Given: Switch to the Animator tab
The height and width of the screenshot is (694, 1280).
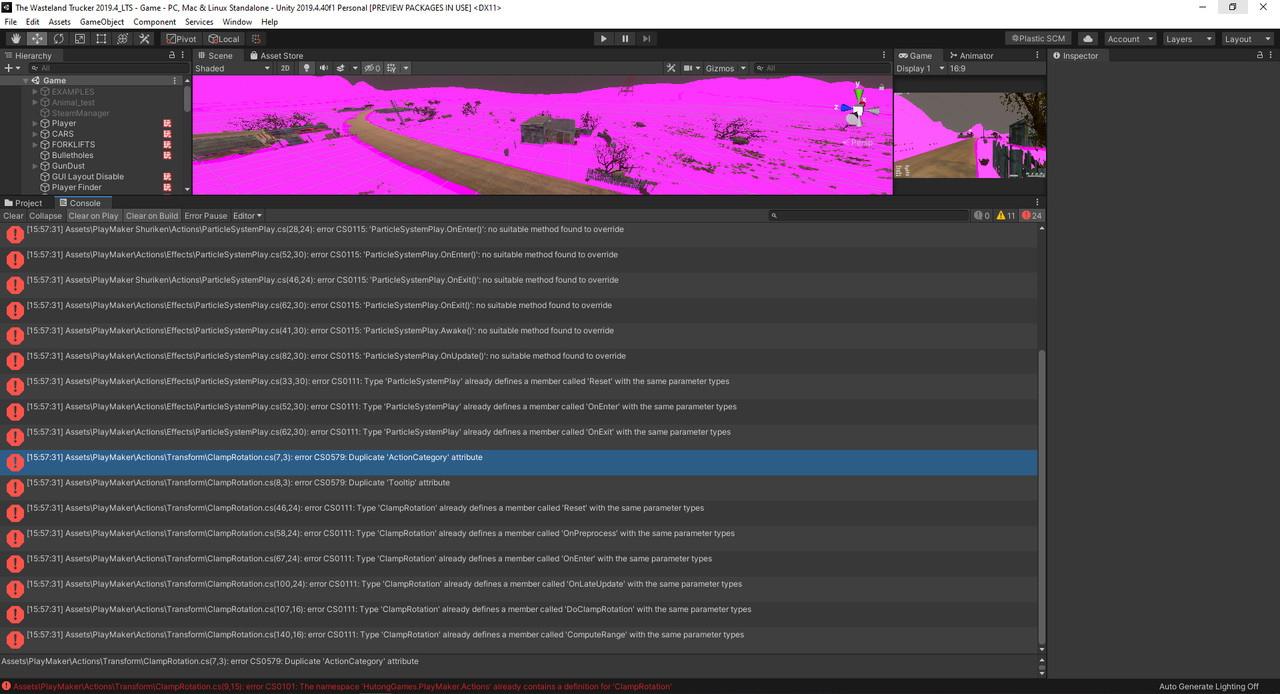Looking at the screenshot, I should point(972,56).
